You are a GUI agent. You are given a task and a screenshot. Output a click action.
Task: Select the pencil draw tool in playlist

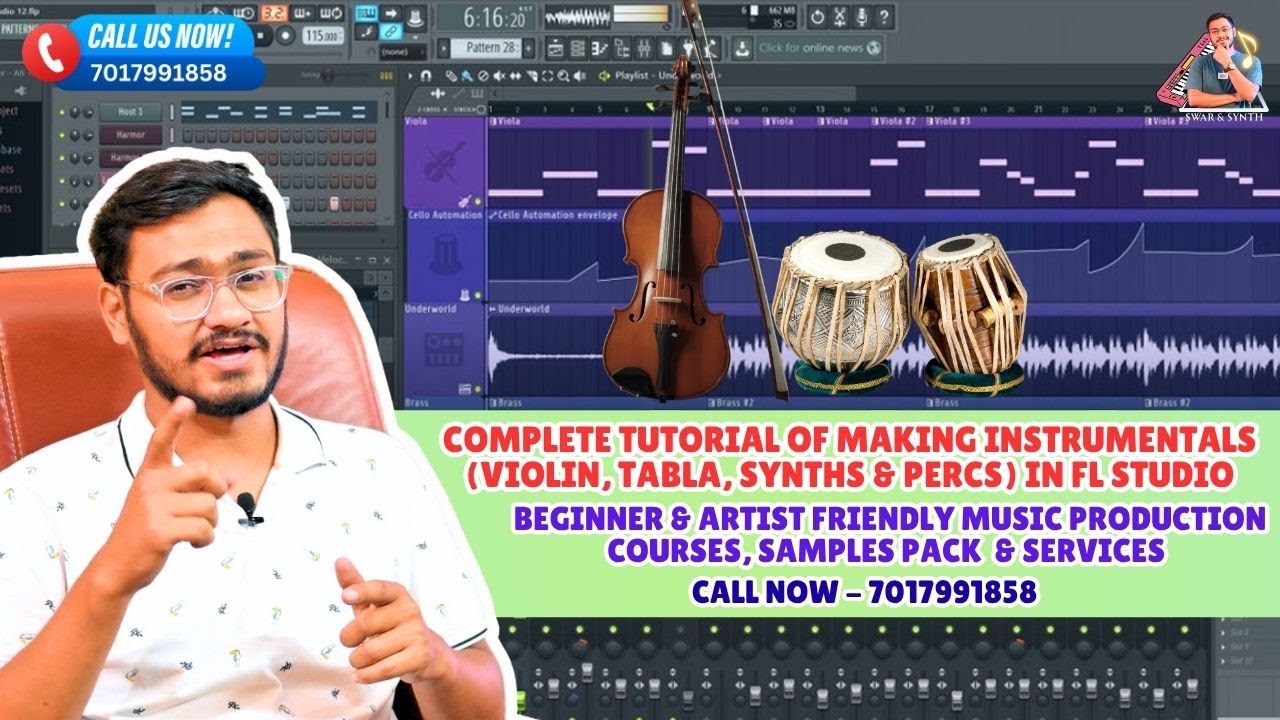[x=451, y=76]
